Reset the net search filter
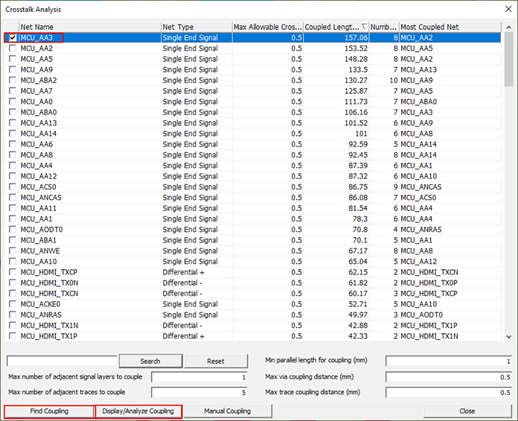This screenshot has width=518, height=421. 216,361
